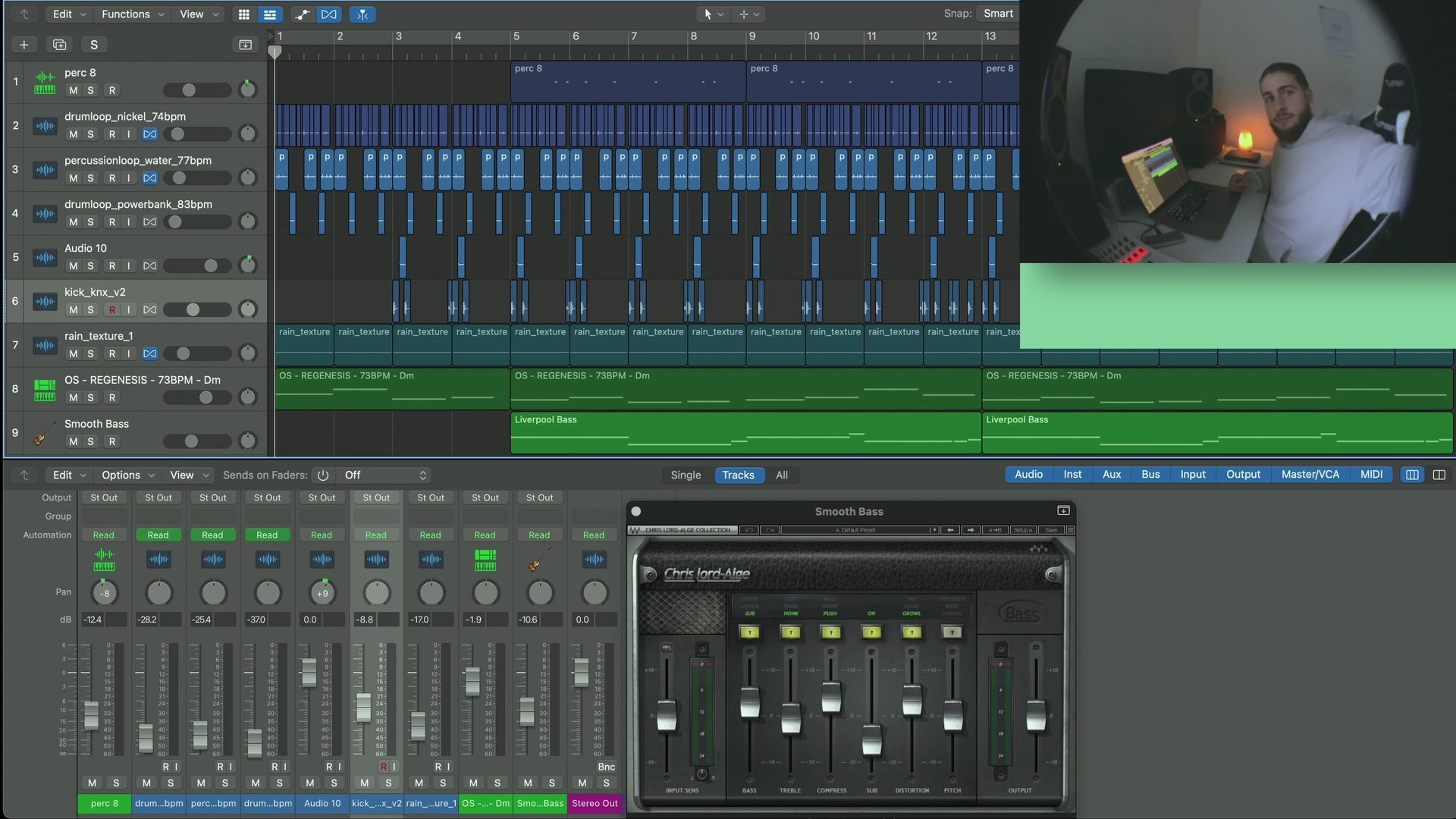Screen dimensions: 1456x819
Task: Enable input monitoring on Audio 10 track
Action: tap(129, 266)
